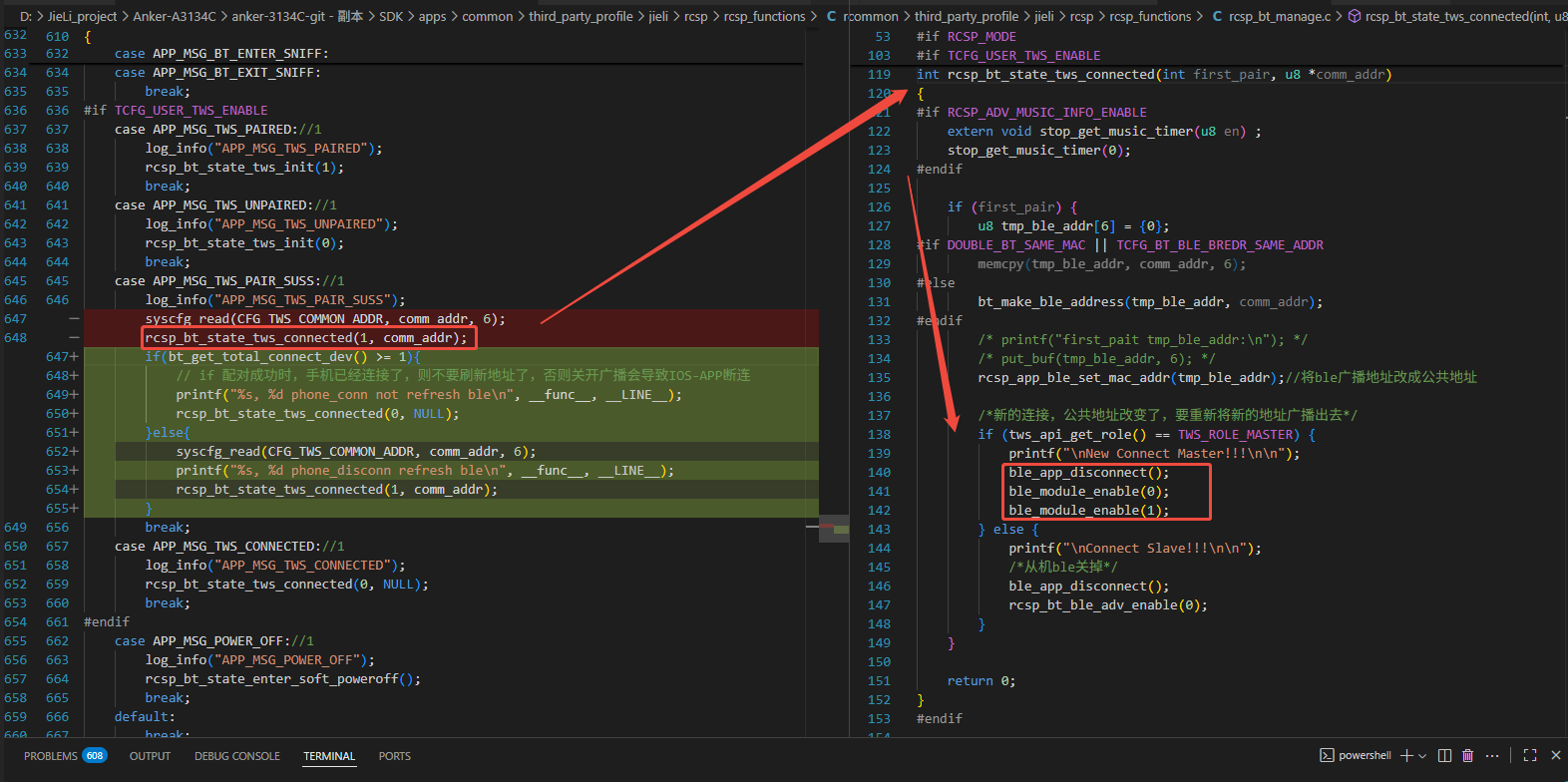Click the removed 'syscfg_read' line 647

pos(325,319)
